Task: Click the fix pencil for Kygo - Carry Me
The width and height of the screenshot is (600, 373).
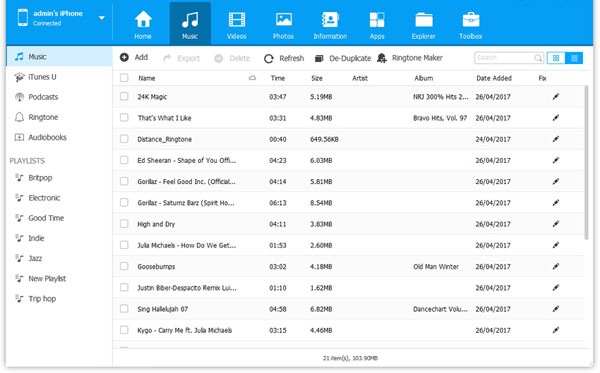Action: click(556, 330)
